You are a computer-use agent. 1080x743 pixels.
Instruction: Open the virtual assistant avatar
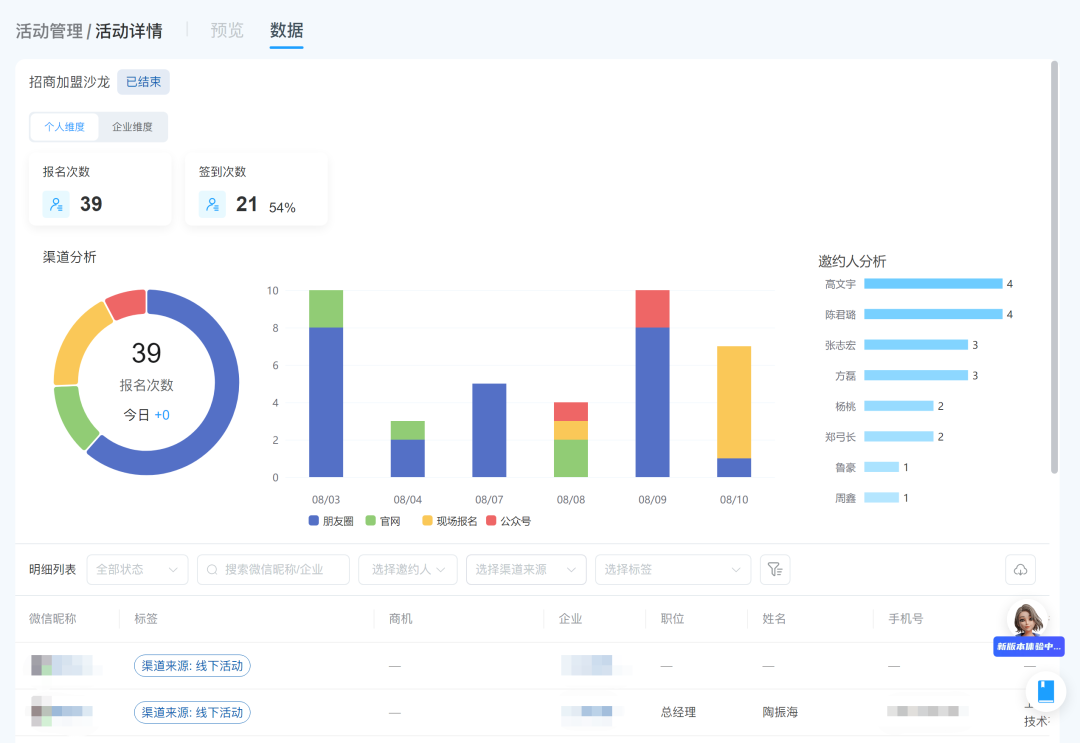pyautogui.click(x=1028, y=620)
